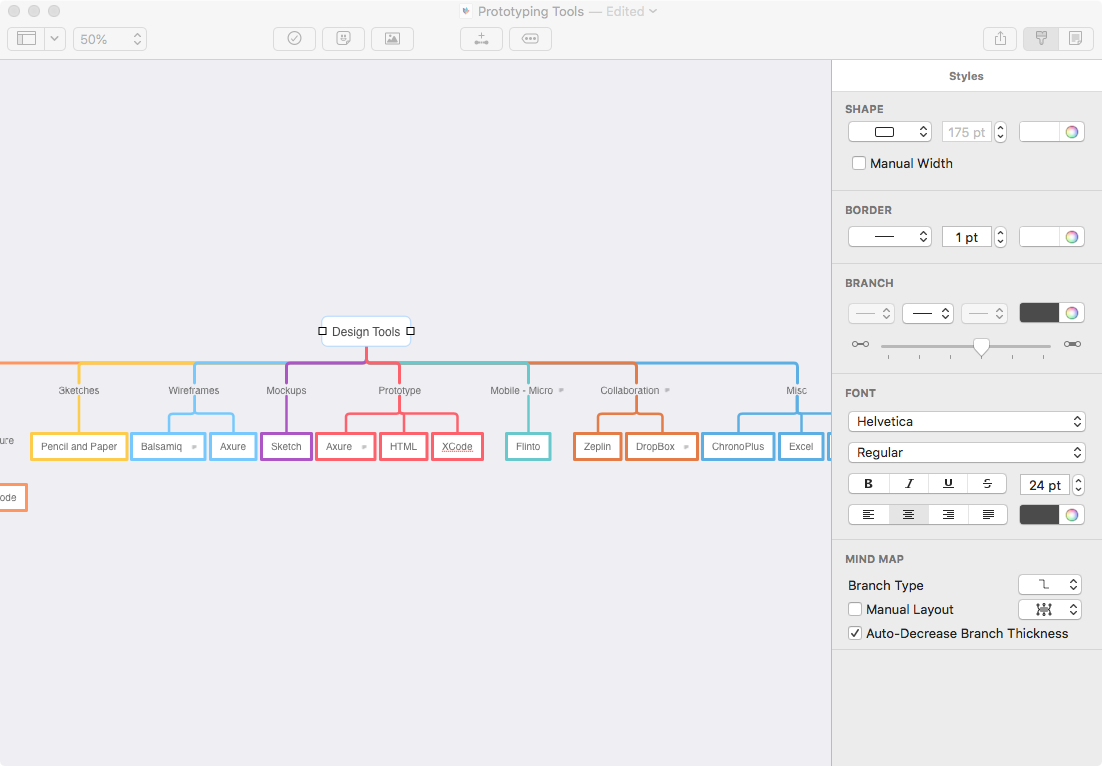The image size is (1102, 766).
Task: Toggle bold text formatting
Action: tap(869, 483)
